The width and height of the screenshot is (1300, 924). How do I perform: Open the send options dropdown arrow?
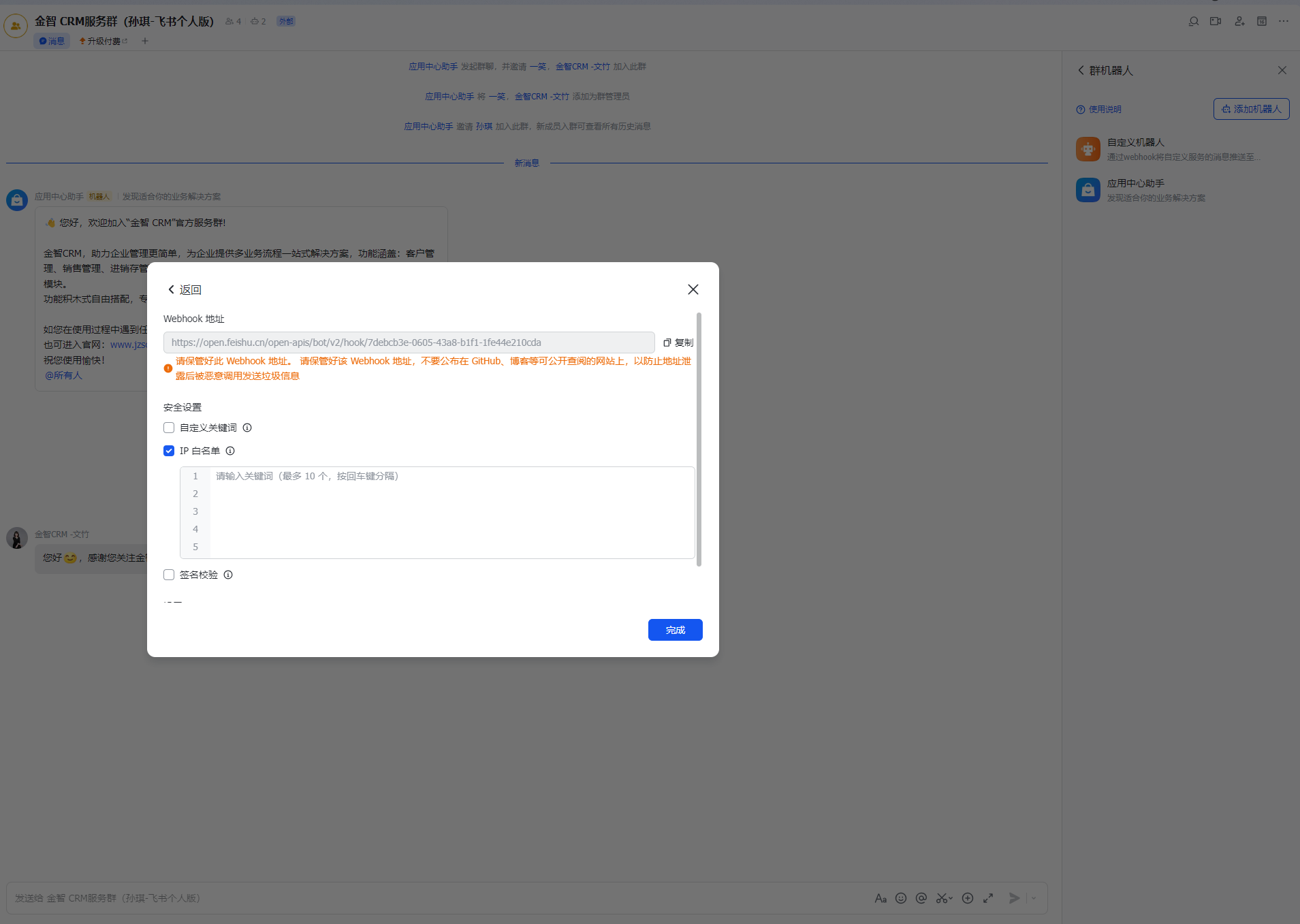click(1034, 898)
